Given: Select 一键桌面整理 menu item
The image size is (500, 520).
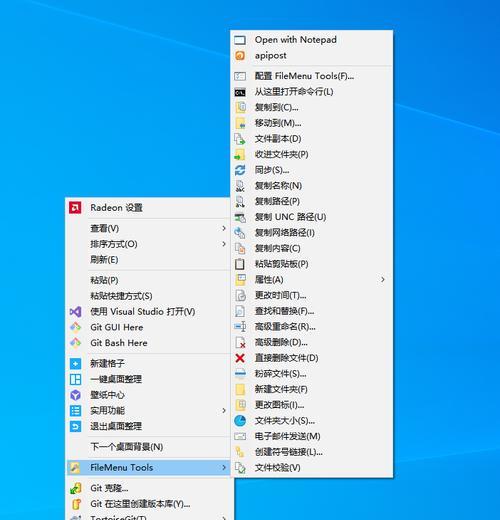Looking at the screenshot, I should (x=148, y=379).
